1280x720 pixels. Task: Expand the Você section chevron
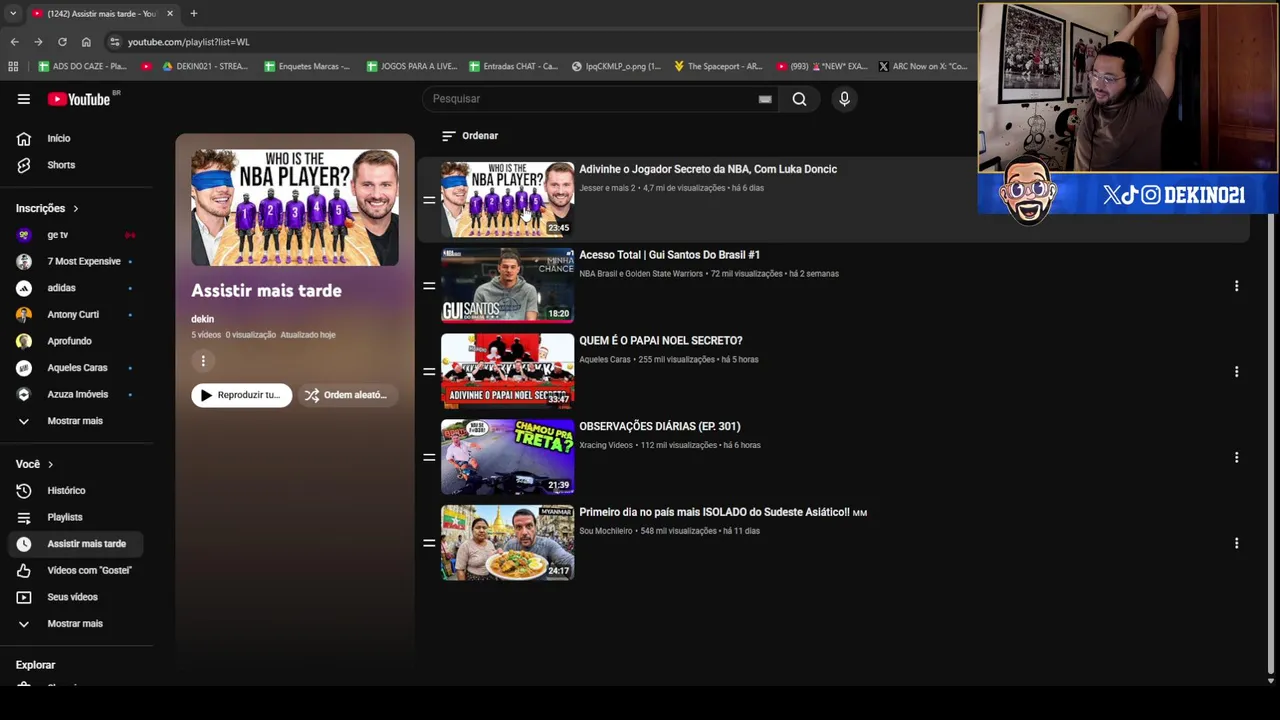[50, 464]
